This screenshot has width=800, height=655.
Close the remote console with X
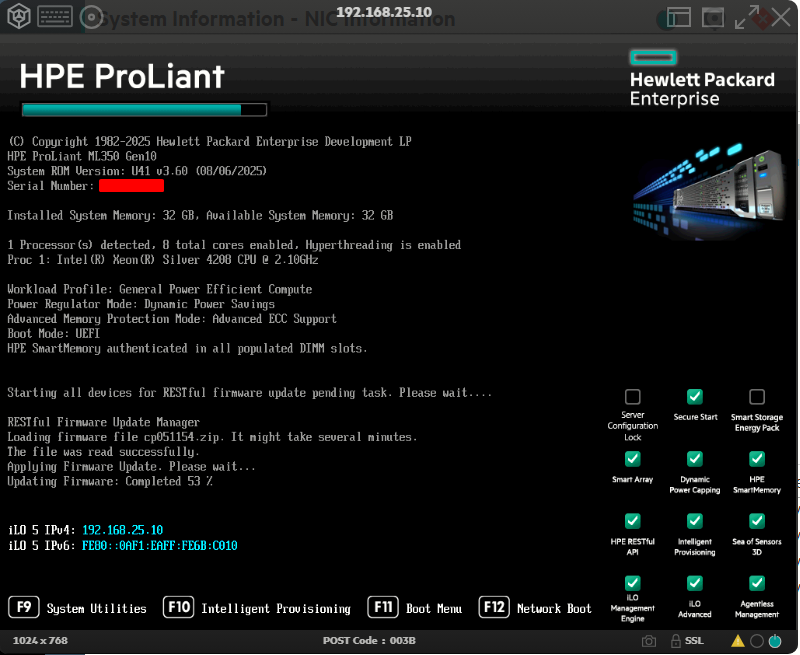[781, 18]
